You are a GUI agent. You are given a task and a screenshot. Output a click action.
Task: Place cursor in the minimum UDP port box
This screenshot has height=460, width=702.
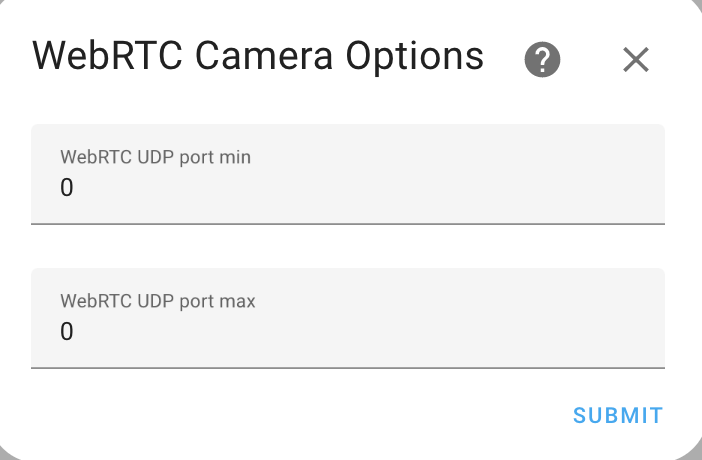click(348, 174)
